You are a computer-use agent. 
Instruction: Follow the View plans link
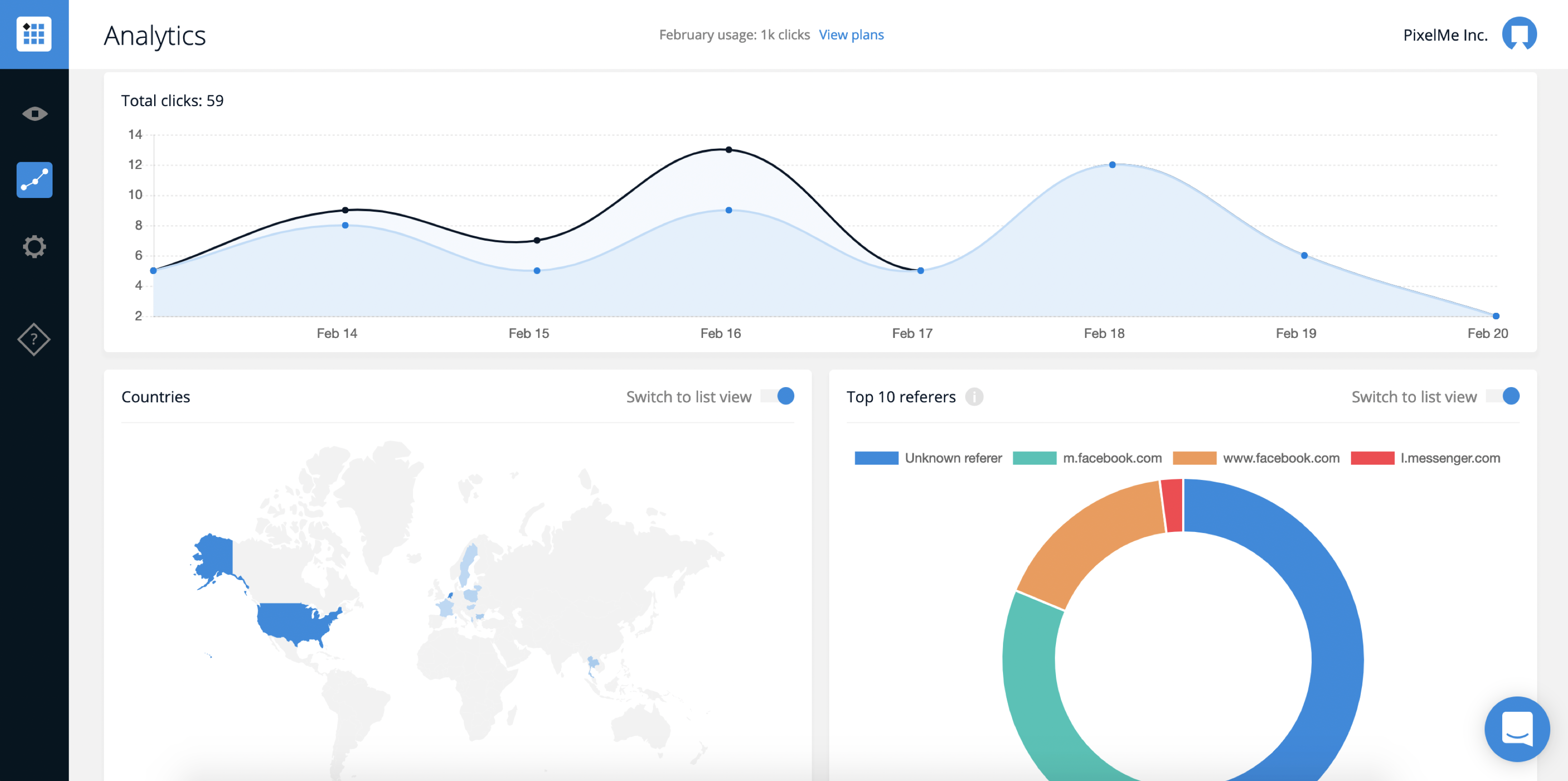pyautogui.click(x=851, y=35)
